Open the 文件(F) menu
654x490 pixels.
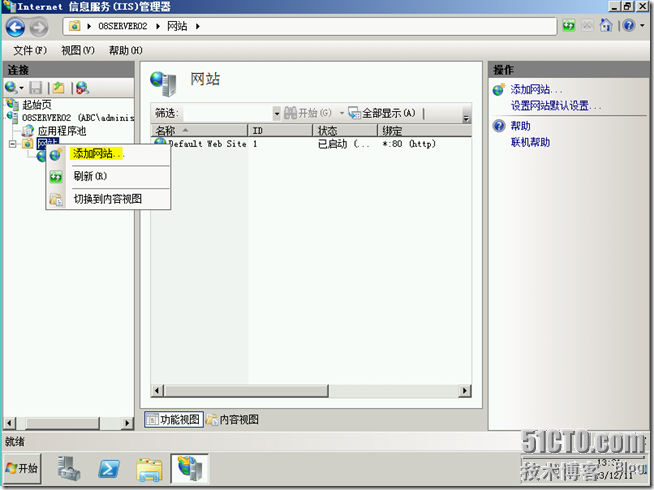pyautogui.click(x=30, y=50)
